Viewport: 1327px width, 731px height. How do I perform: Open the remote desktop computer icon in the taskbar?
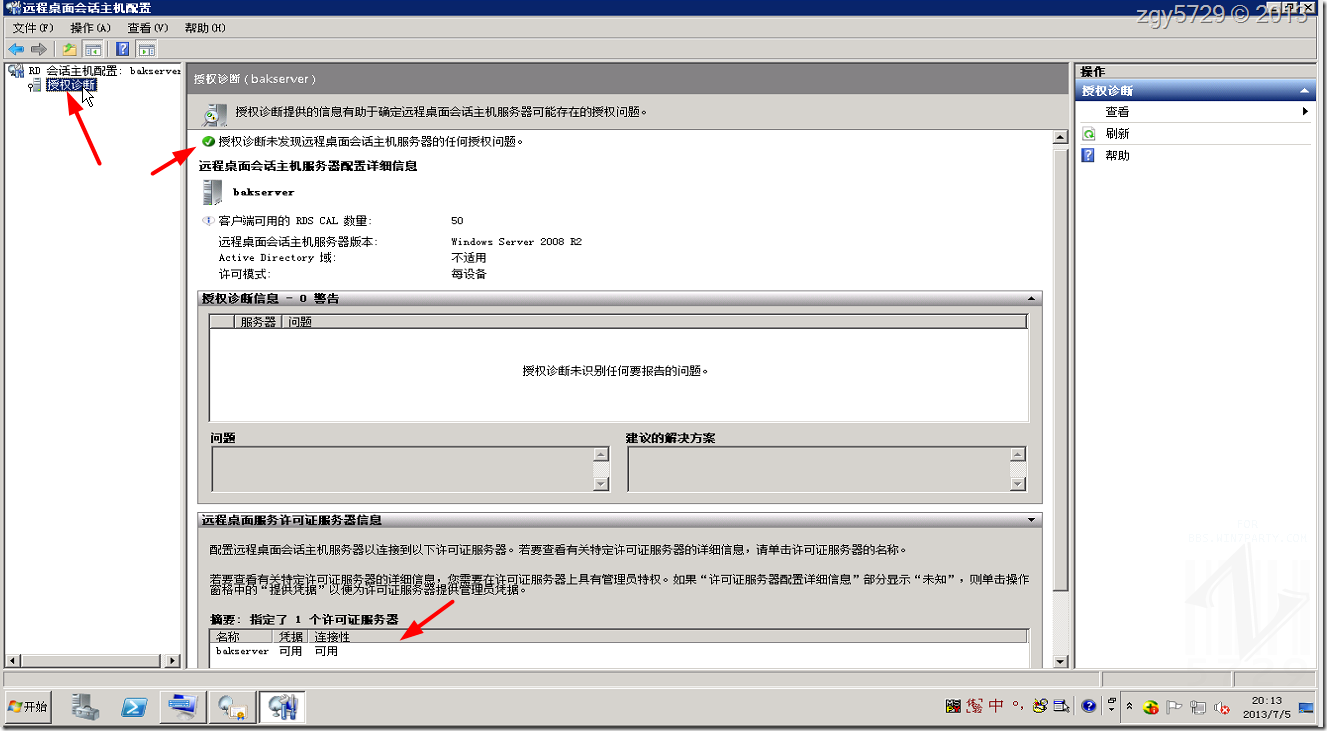184,707
